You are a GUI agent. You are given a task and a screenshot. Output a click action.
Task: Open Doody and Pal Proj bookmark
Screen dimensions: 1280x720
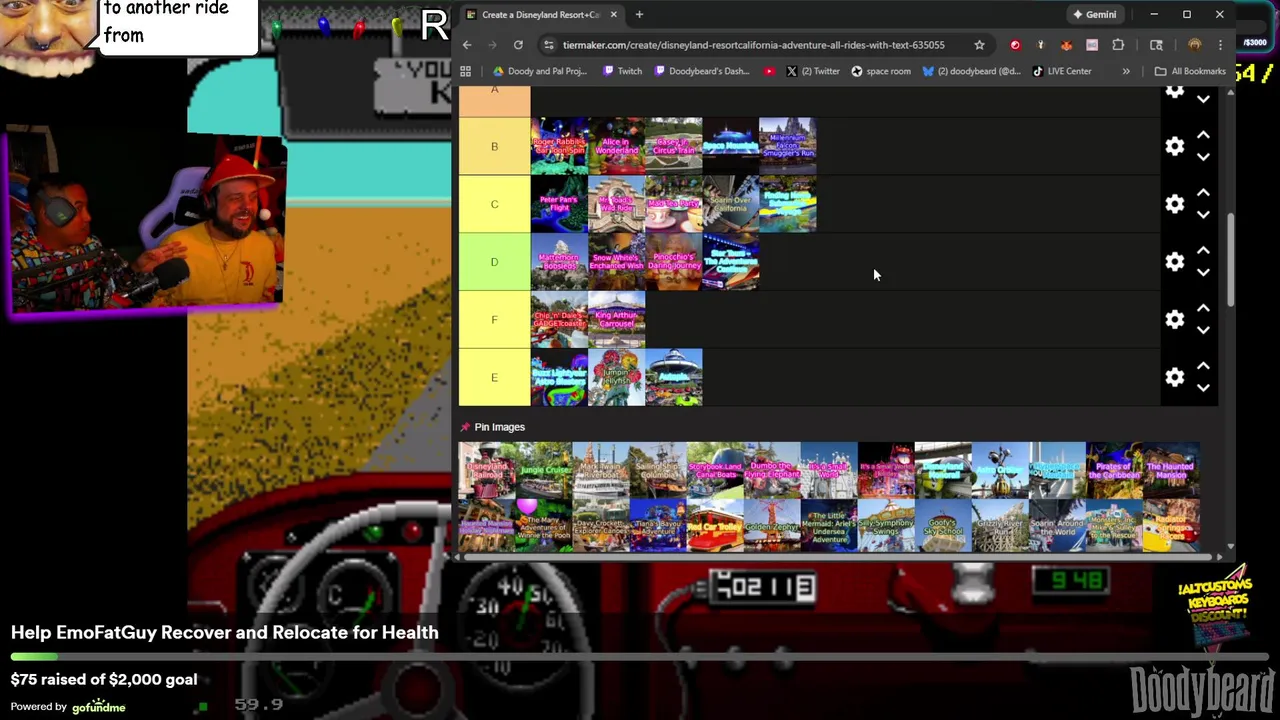click(540, 71)
